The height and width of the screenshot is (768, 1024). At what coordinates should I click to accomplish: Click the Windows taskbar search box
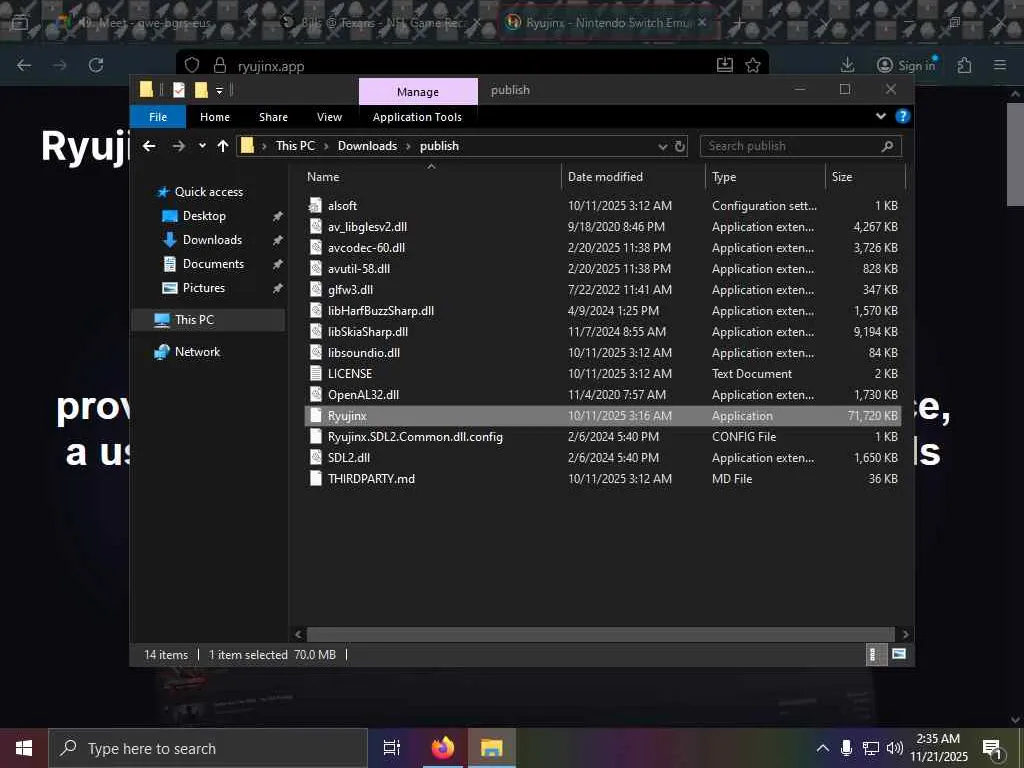pyautogui.click(x=208, y=748)
